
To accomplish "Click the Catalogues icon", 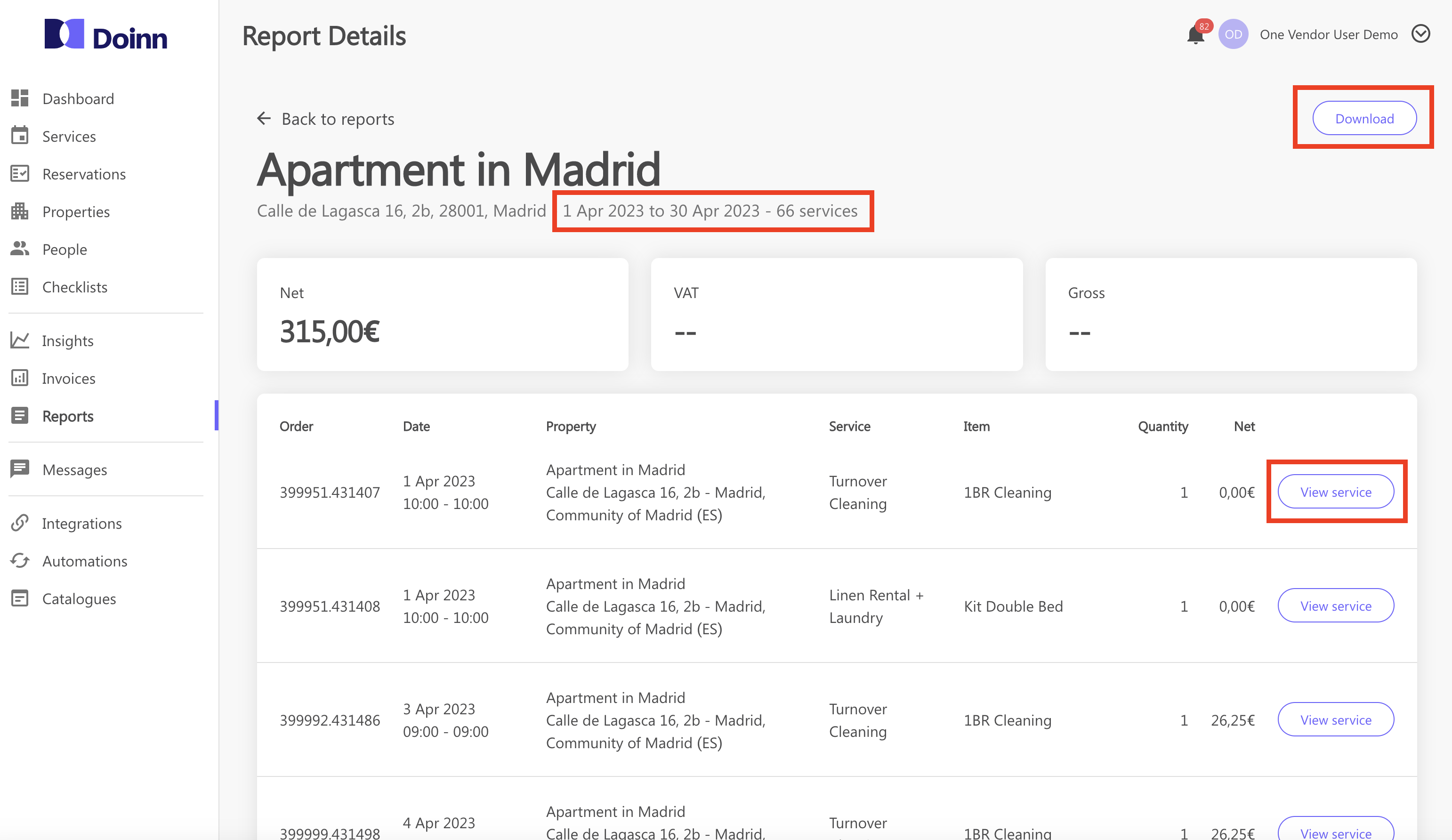I will (20, 598).
